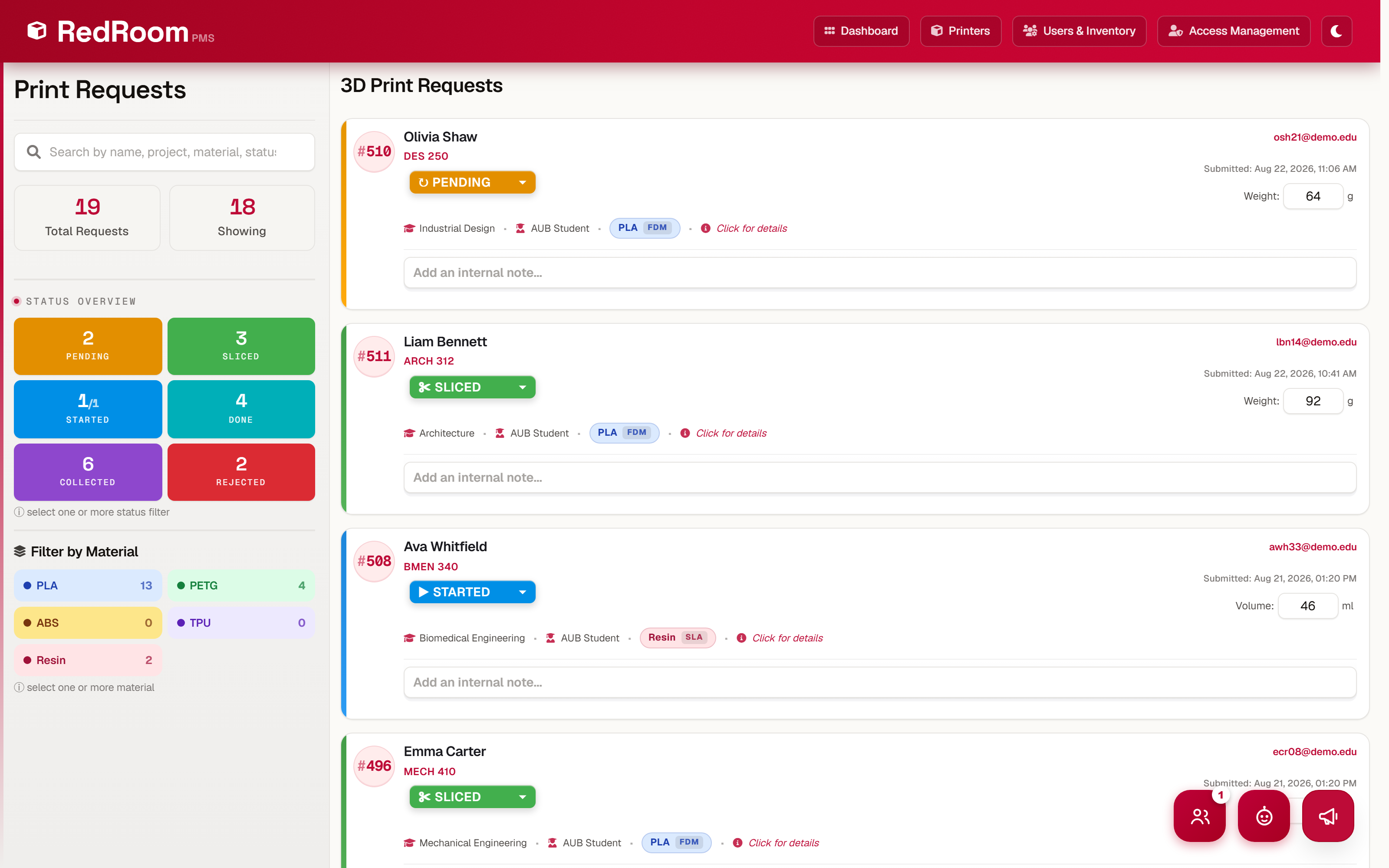Click the info icon in Liam Bennett's row
Viewport: 1389px width, 868px height.
[x=685, y=434]
